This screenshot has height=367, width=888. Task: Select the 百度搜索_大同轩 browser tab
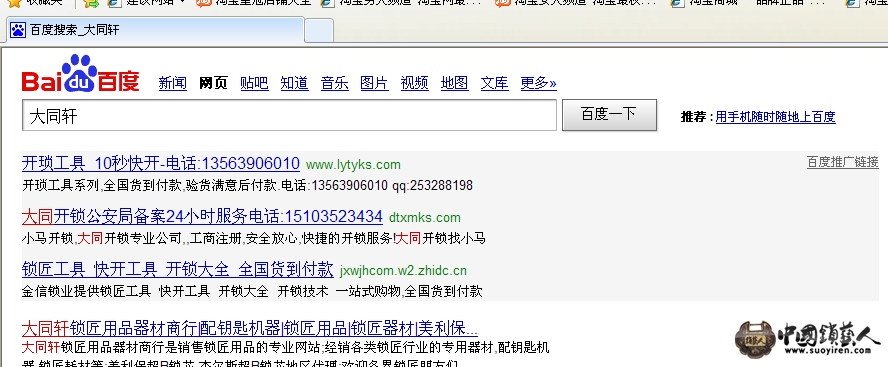click(156, 29)
